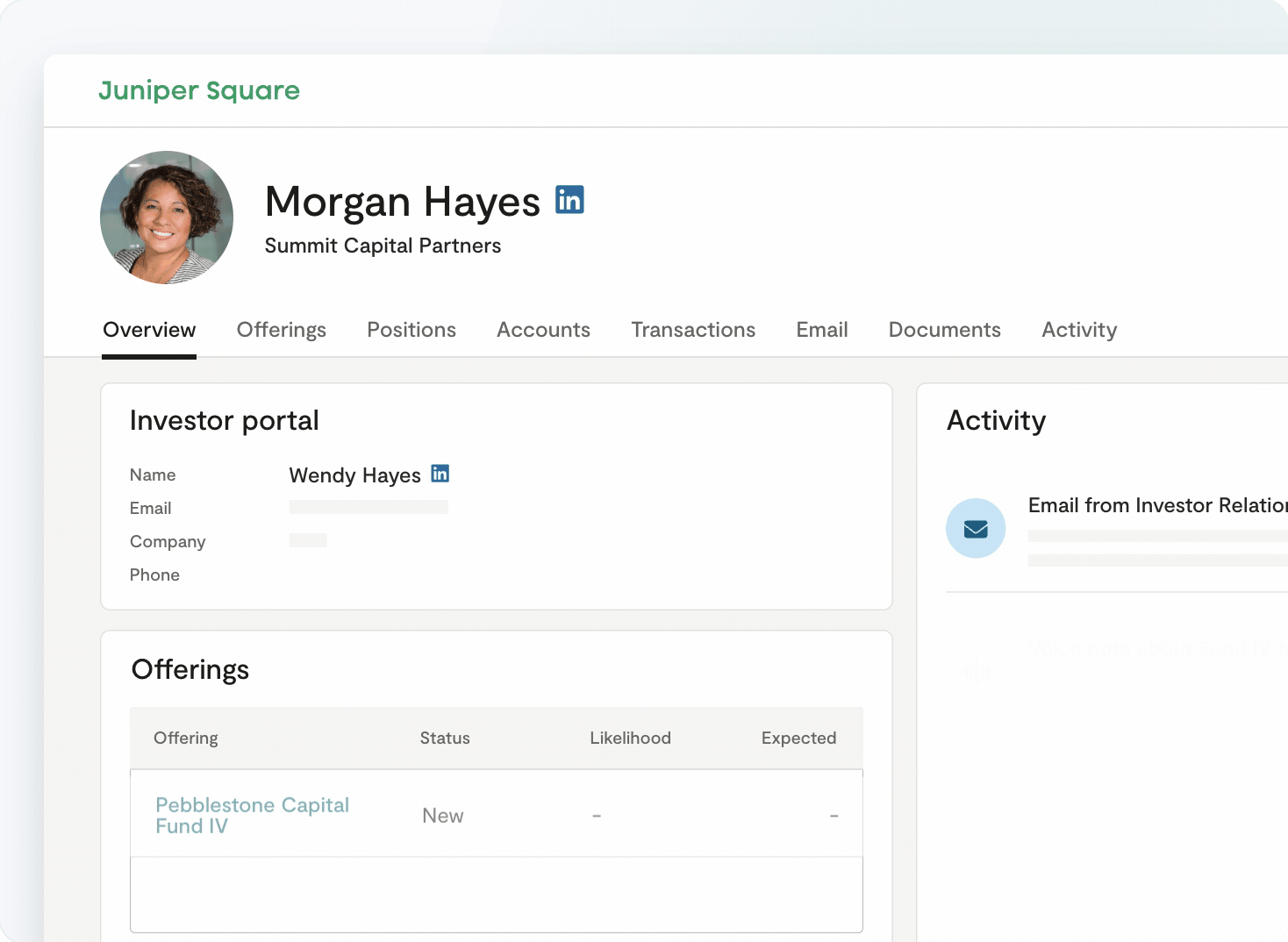This screenshot has height=942, width=1288.
Task: Open LinkedIn icon beside Morgan Hayes
Action: tap(569, 200)
